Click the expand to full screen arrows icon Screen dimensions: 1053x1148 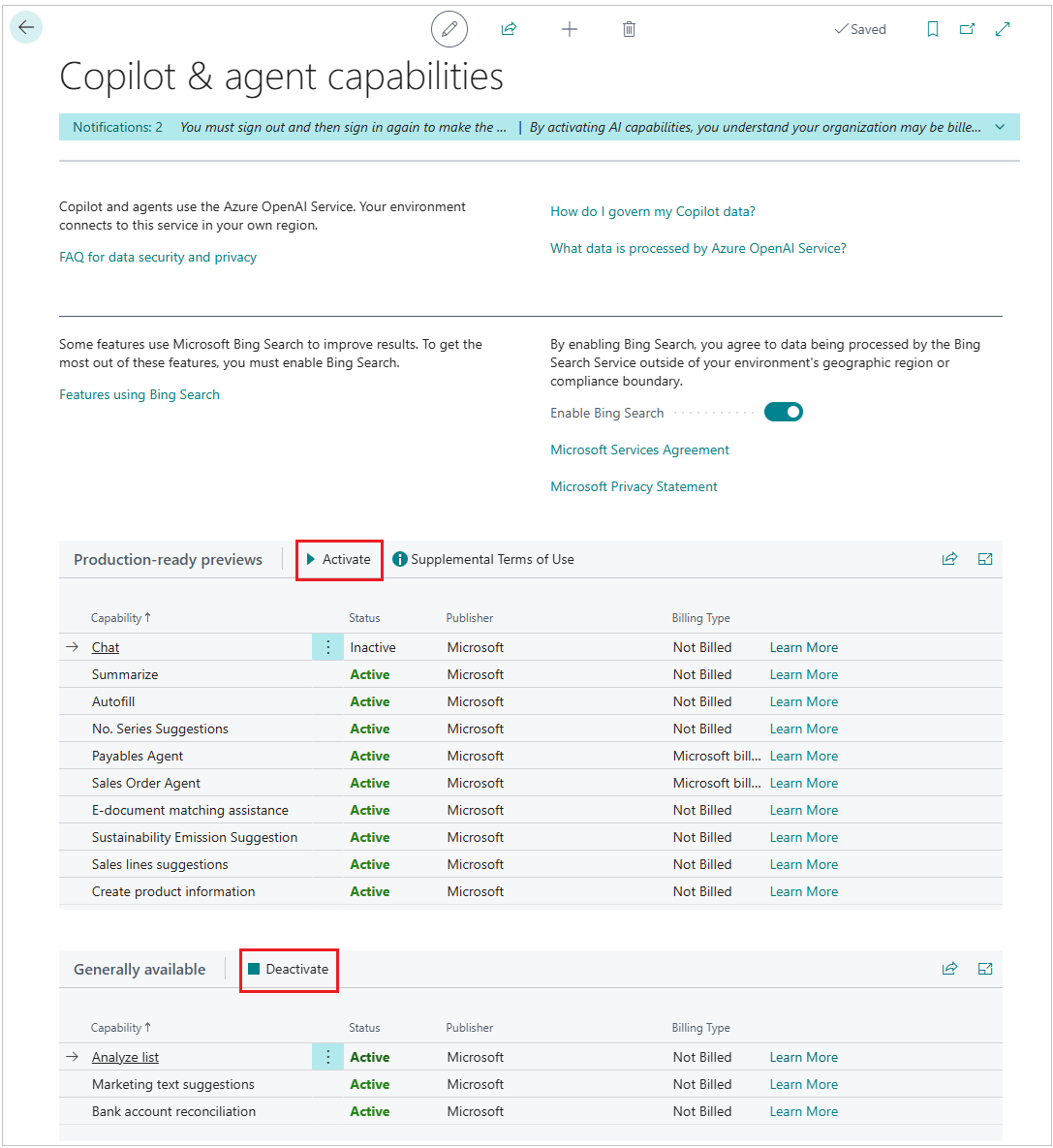(1003, 29)
